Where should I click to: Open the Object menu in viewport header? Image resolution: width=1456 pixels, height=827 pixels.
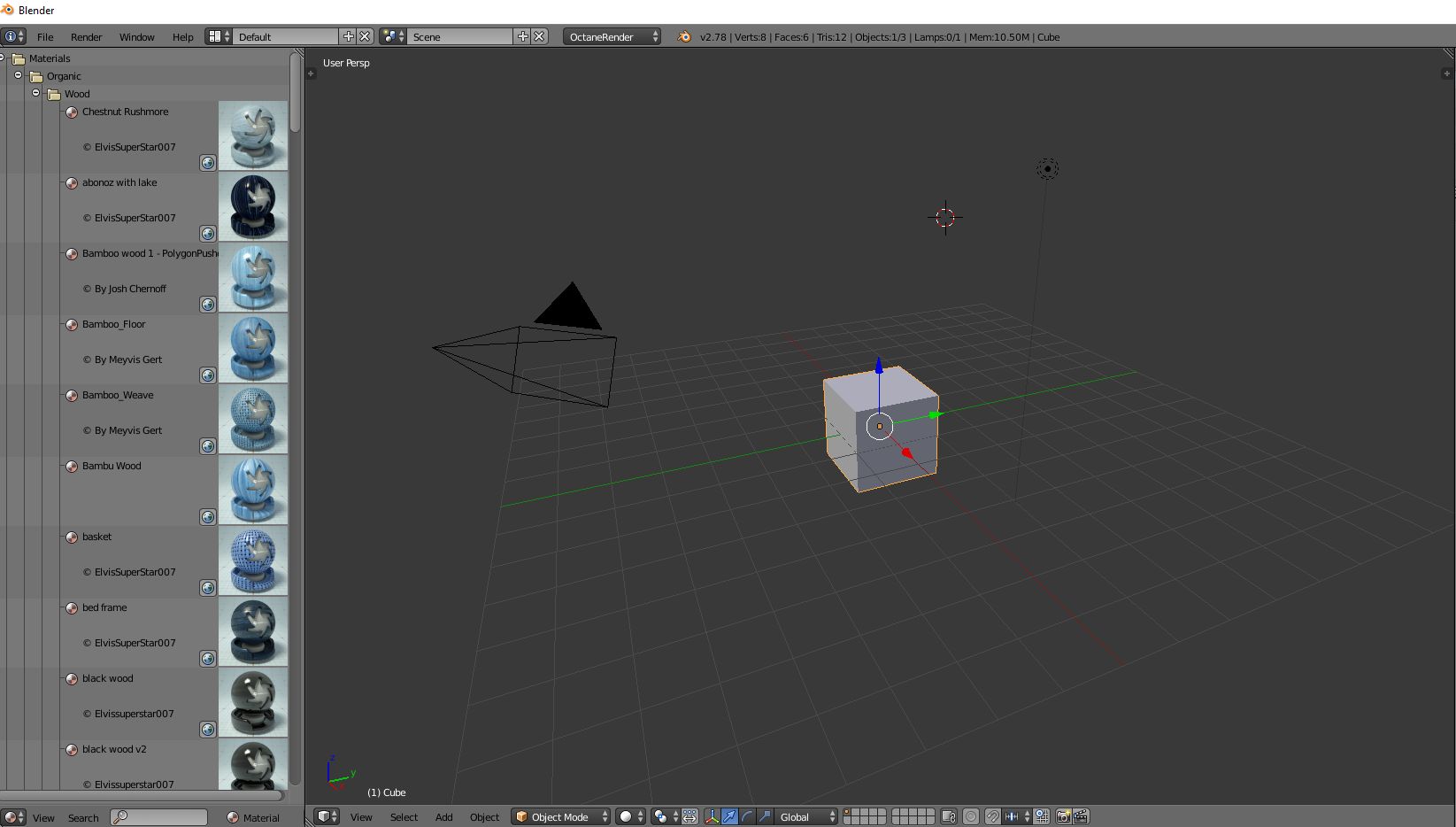pos(484,817)
